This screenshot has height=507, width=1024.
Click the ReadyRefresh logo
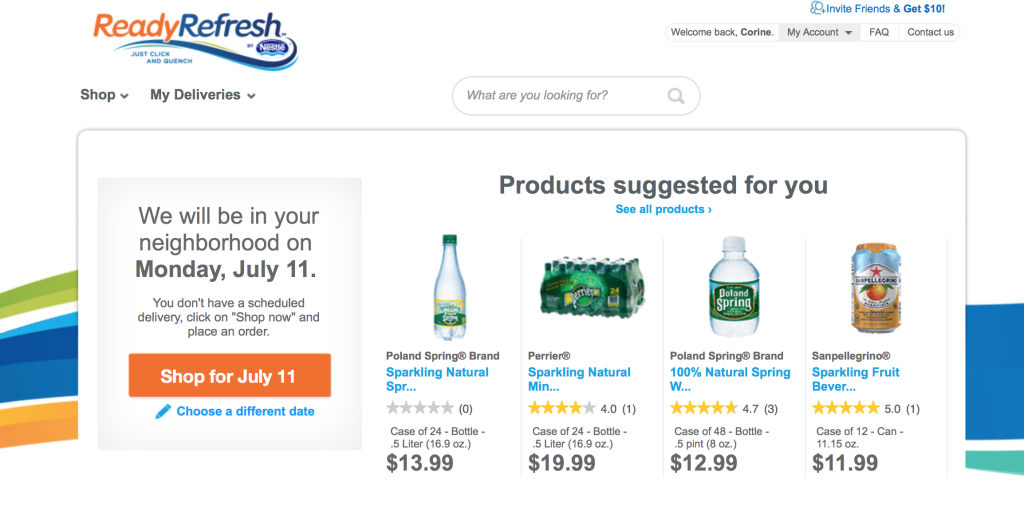[x=195, y=41]
